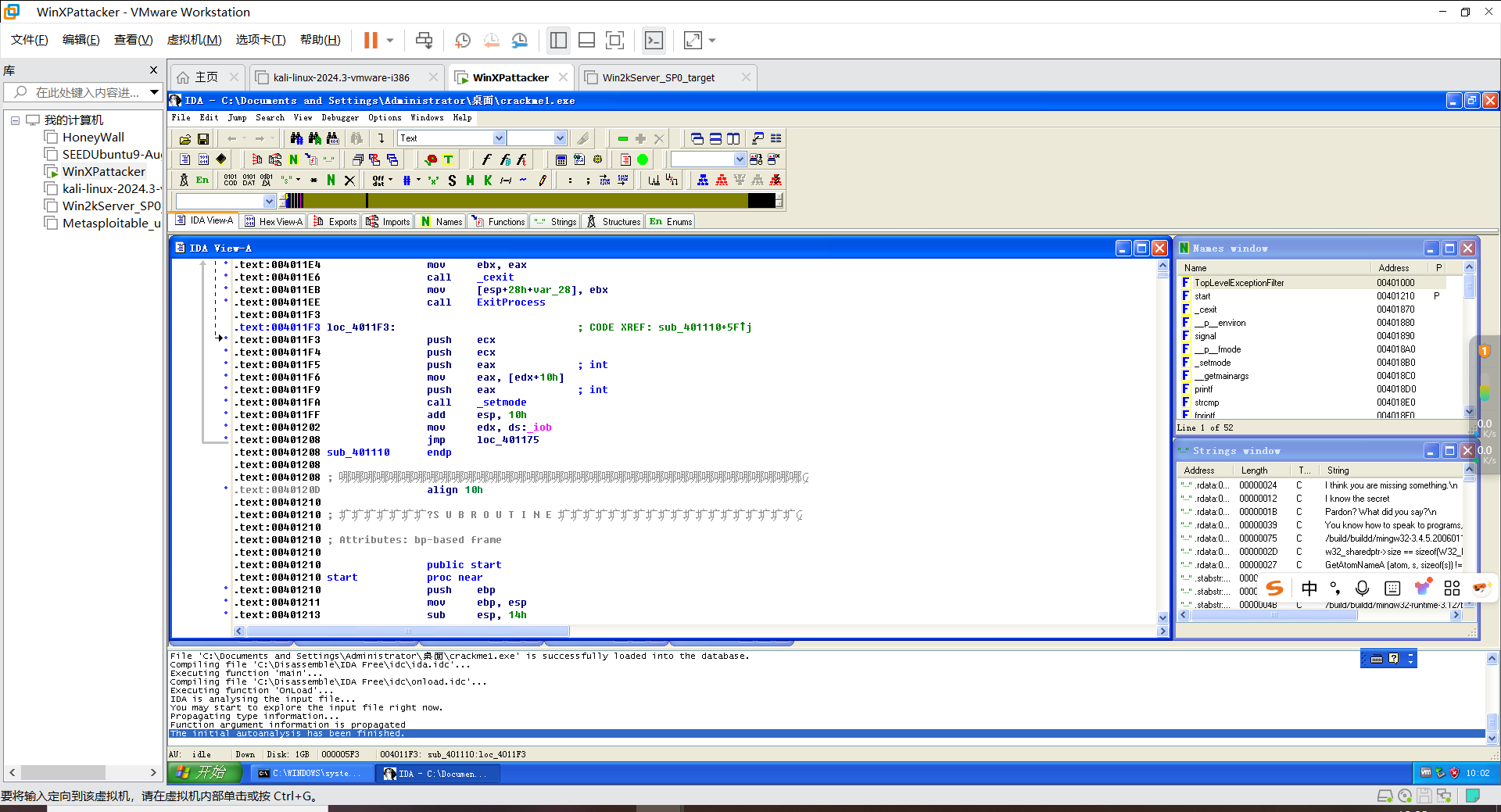Viewport: 1501px width, 812px height.
Task: Collapse the 我的计算机 tree node
Action: pyautogui.click(x=15, y=120)
